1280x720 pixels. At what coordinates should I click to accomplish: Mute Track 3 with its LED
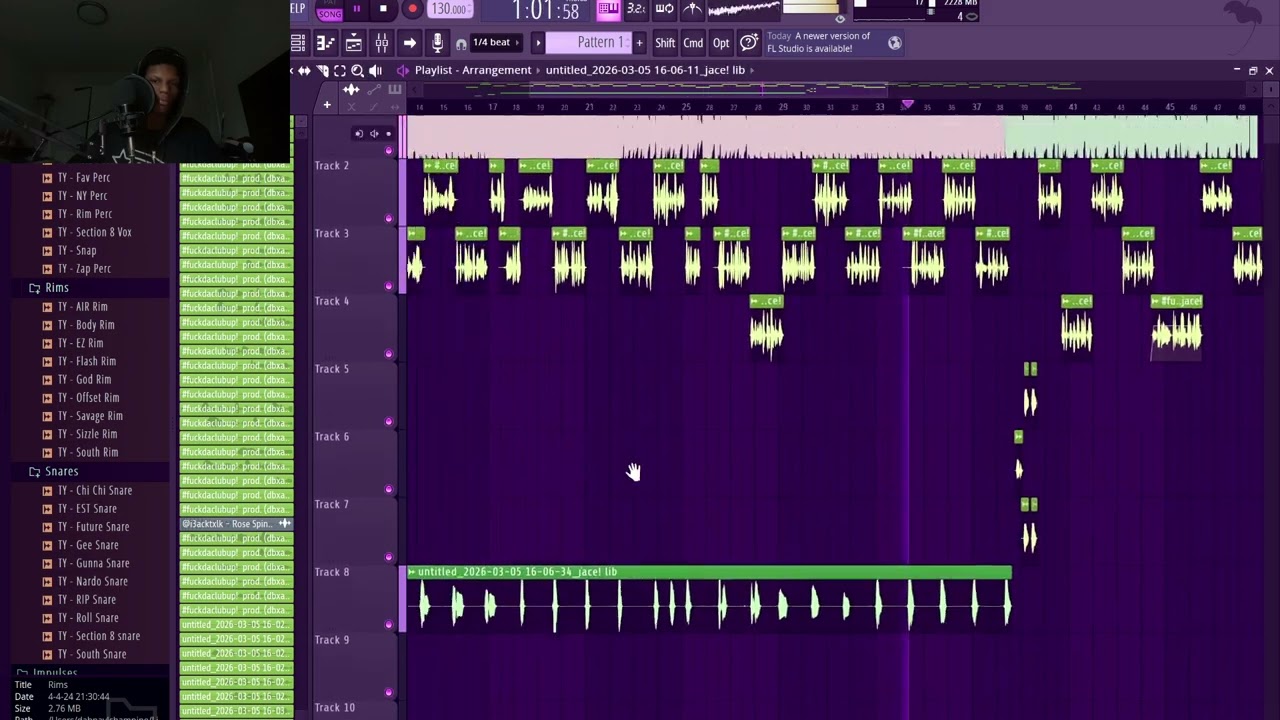pyautogui.click(x=389, y=286)
